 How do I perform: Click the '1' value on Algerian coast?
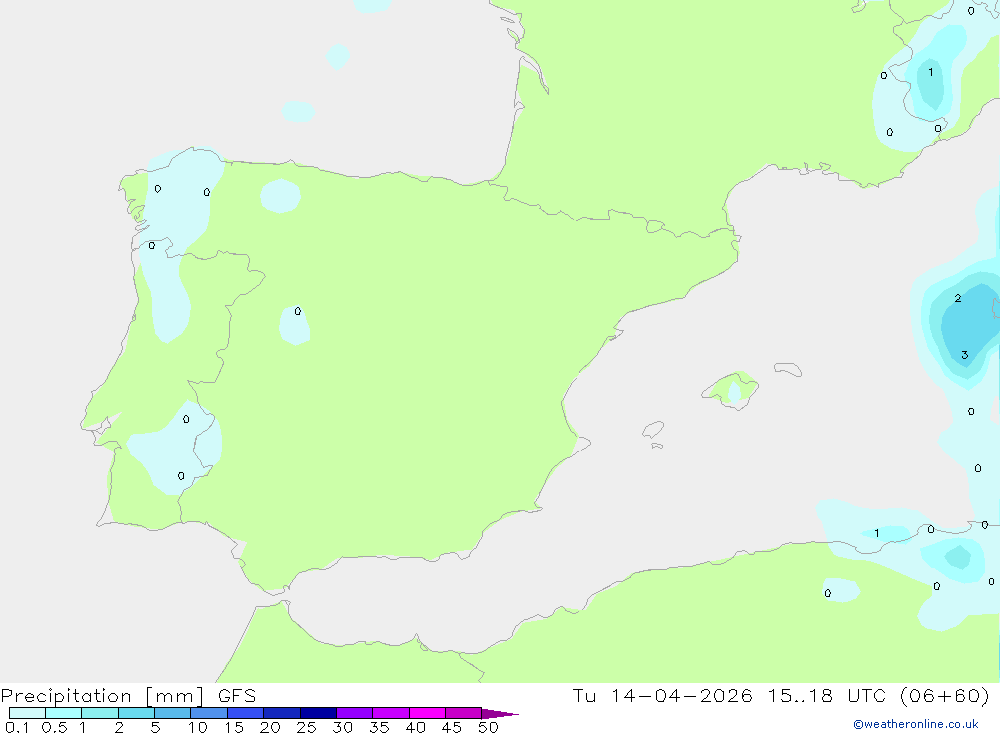coord(877,533)
